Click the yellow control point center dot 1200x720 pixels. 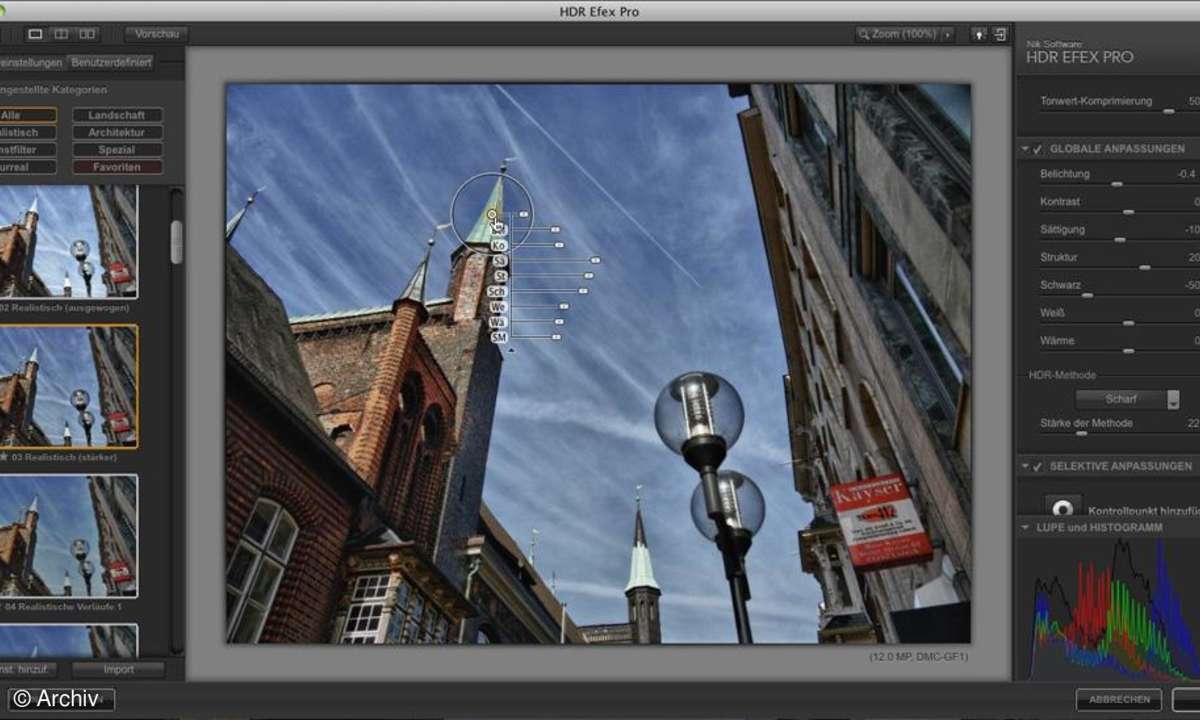tap(491, 213)
